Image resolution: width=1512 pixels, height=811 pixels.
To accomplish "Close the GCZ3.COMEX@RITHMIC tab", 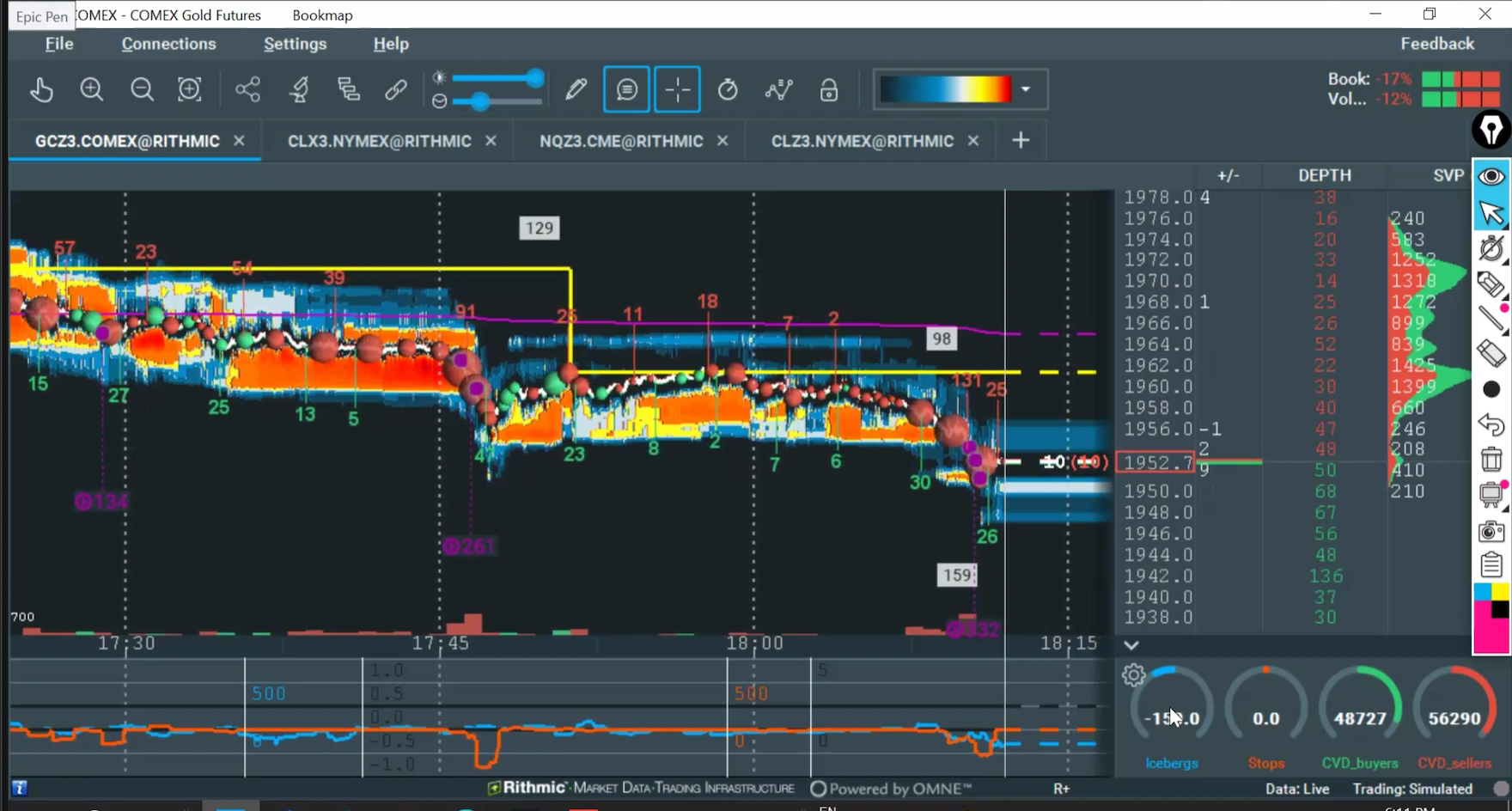I will (239, 140).
